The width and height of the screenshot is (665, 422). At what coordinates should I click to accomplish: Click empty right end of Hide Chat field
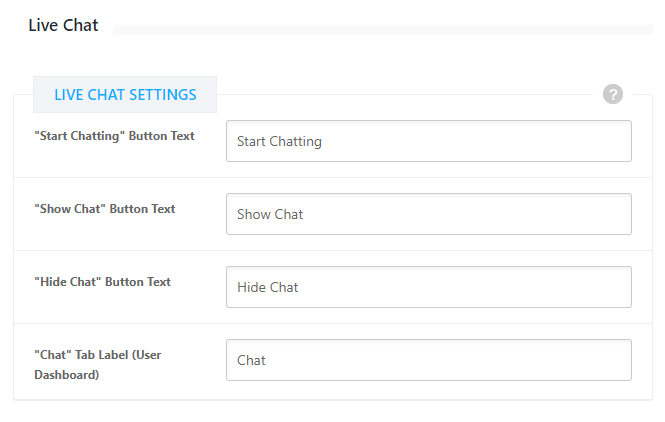(590, 287)
